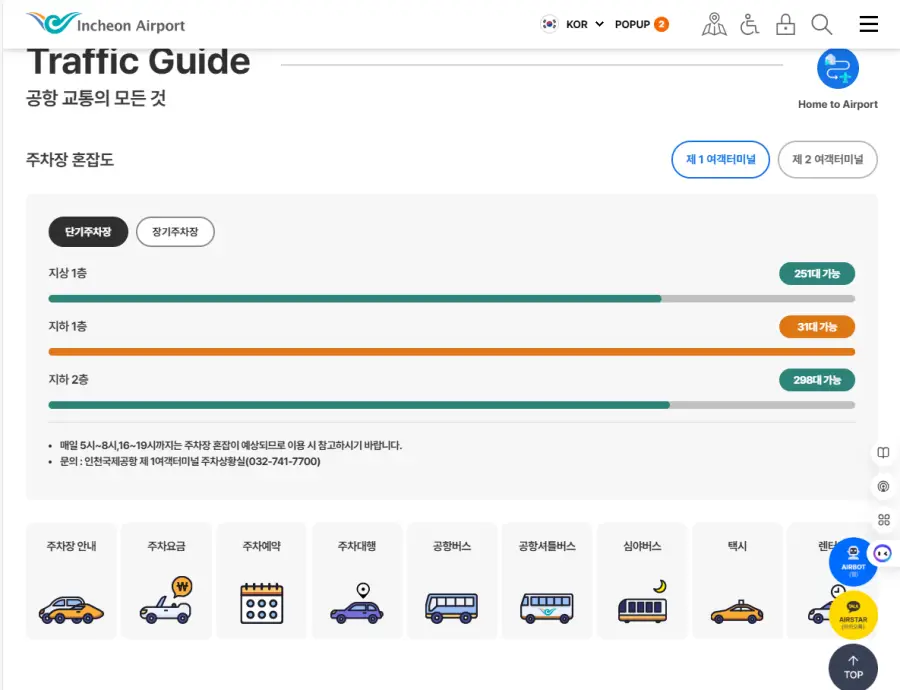Screen dimensions: 900x690
Task: Click the peak hours congestion notice
Action: point(231,445)
